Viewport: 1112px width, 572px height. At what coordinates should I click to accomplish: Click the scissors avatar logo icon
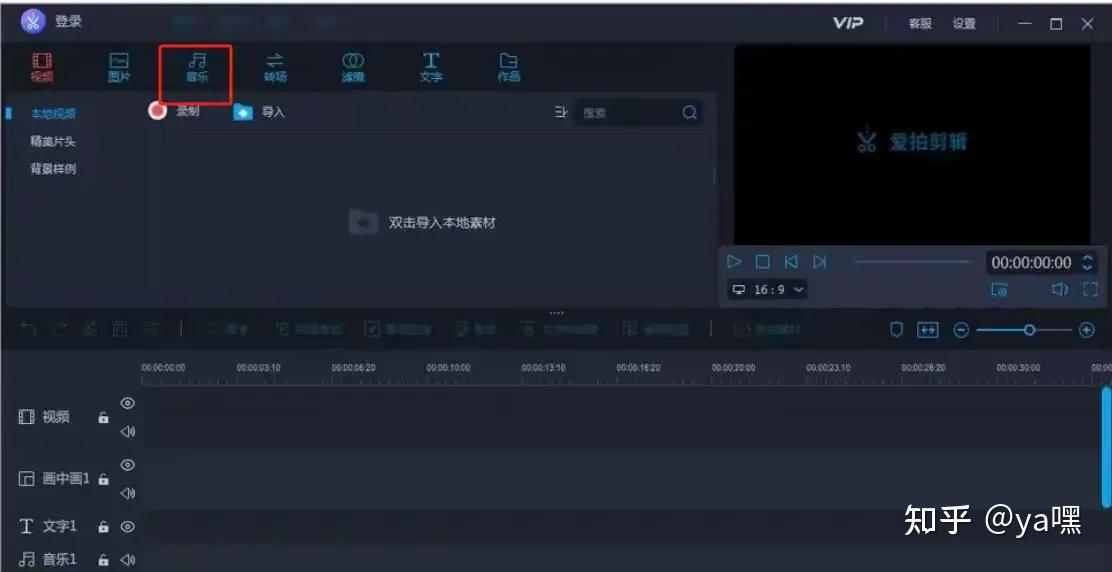33,21
